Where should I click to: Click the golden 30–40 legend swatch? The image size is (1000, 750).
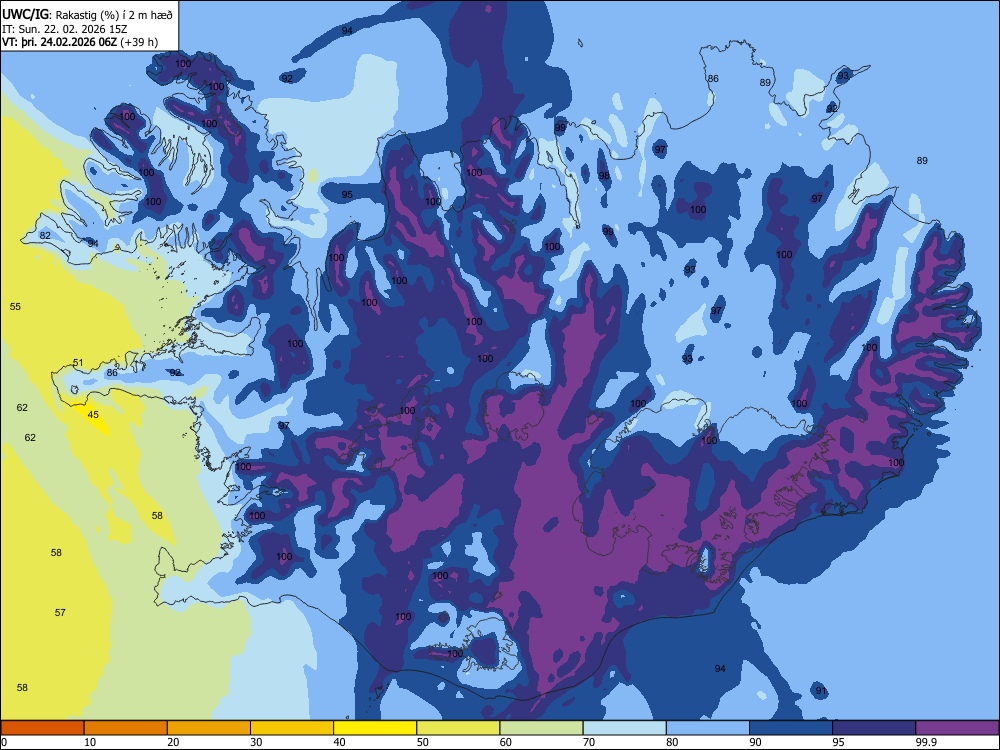(x=292, y=728)
